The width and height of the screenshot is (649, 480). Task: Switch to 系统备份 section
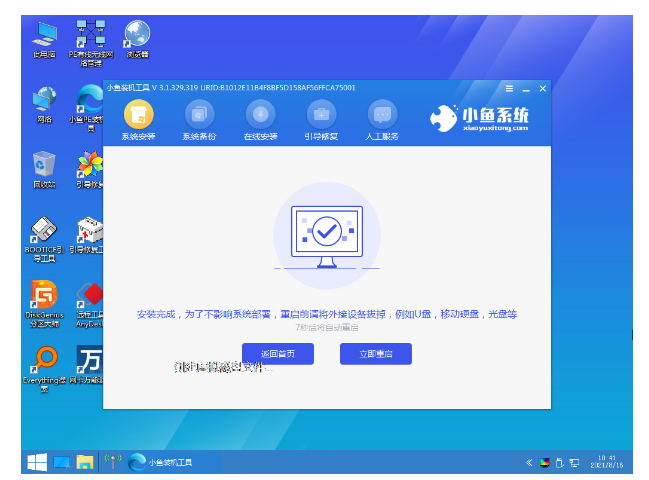[x=199, y=115]
